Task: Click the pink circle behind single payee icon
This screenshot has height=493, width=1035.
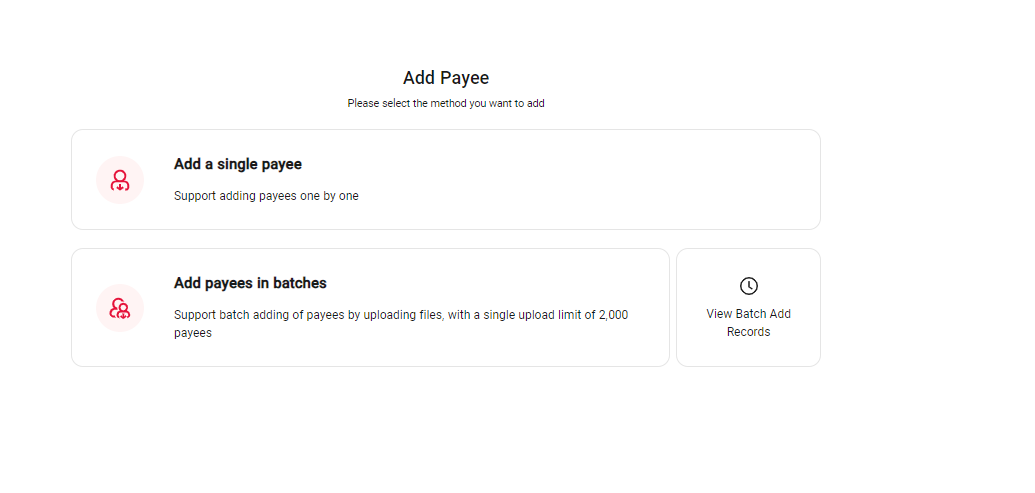Action: pos(105,168)
